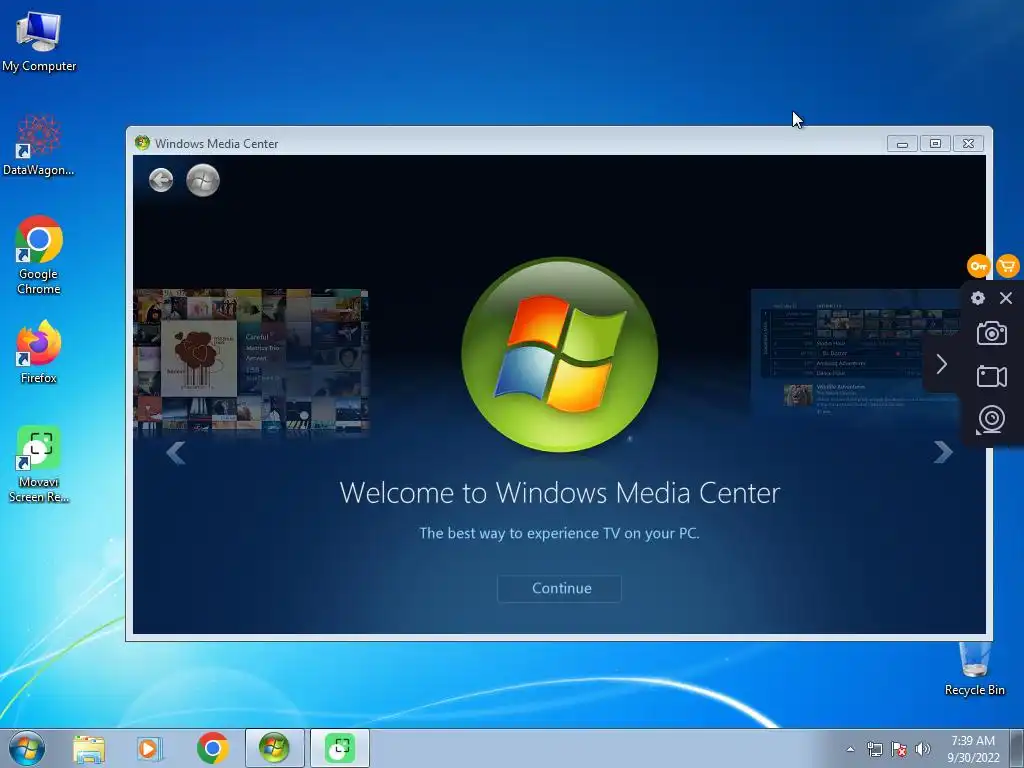Open Windows Media Player from taskbar
This screenshot has width=1024, height=768.
149,748
